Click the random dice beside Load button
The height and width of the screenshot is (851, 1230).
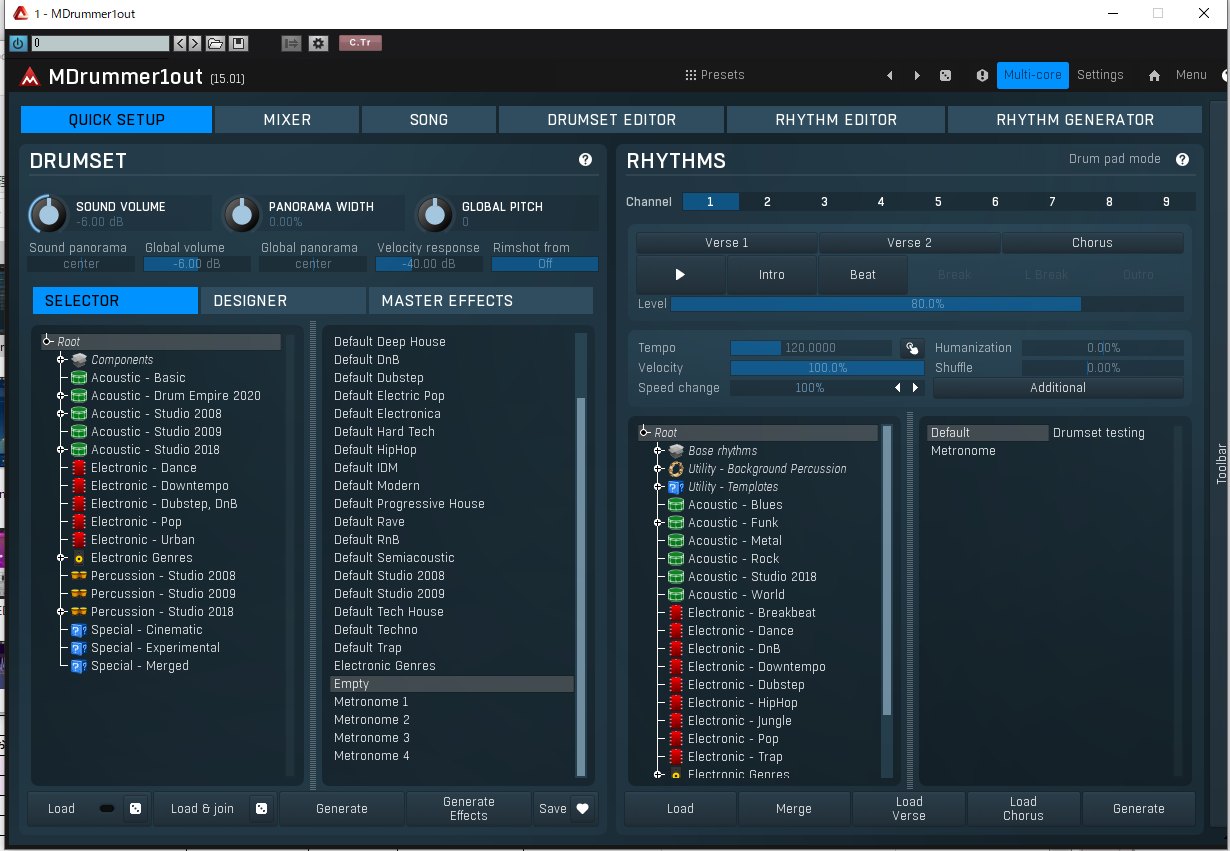pos(137,809)
